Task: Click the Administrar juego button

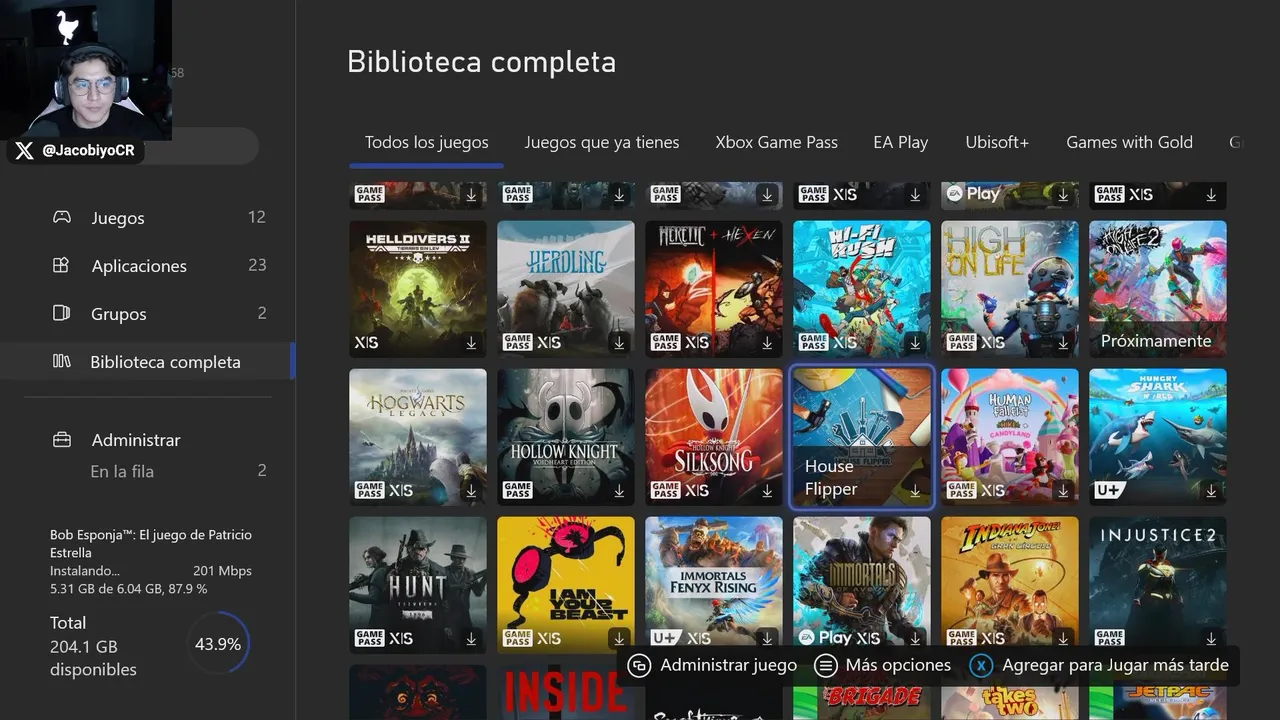Action: tap(712, 665)
